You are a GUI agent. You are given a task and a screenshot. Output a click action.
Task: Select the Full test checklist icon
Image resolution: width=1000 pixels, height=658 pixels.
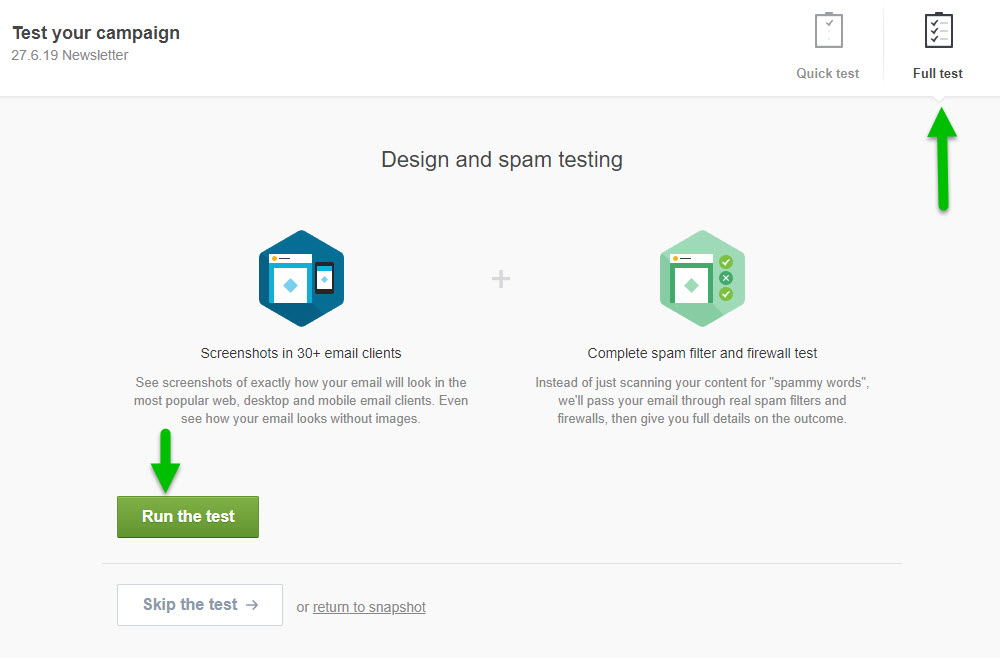click(x=938, y=30)
